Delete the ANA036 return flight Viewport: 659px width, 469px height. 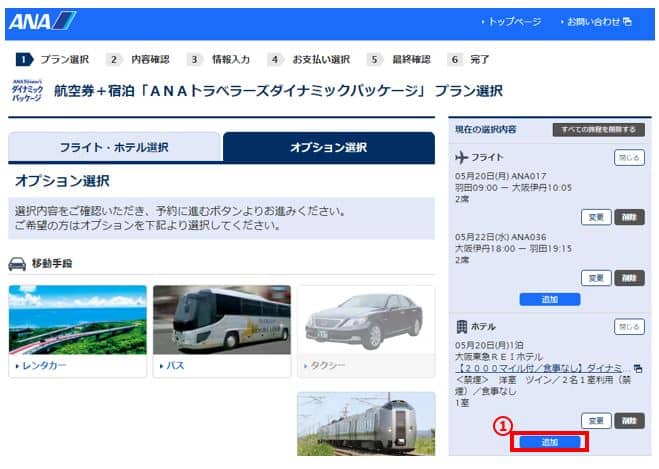[x=629, y=277]
